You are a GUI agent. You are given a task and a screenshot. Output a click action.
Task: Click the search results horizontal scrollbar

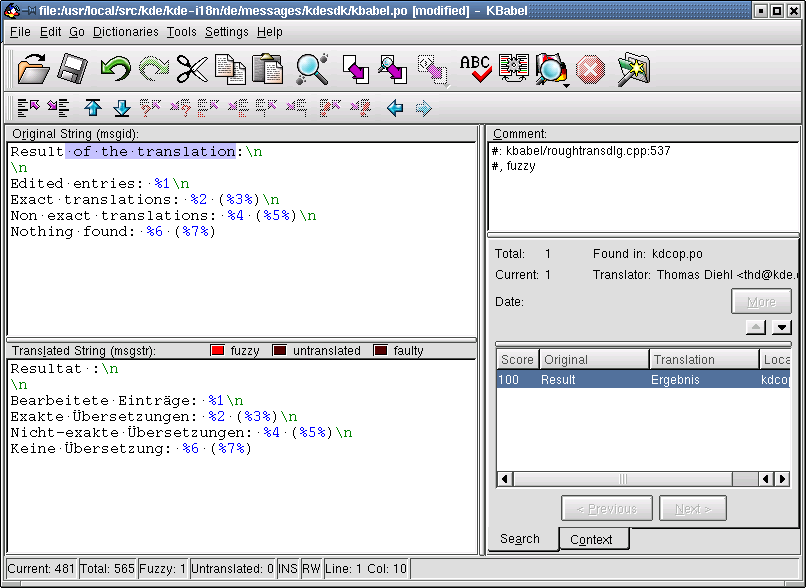pyautogui.click(x=630, y=479)
